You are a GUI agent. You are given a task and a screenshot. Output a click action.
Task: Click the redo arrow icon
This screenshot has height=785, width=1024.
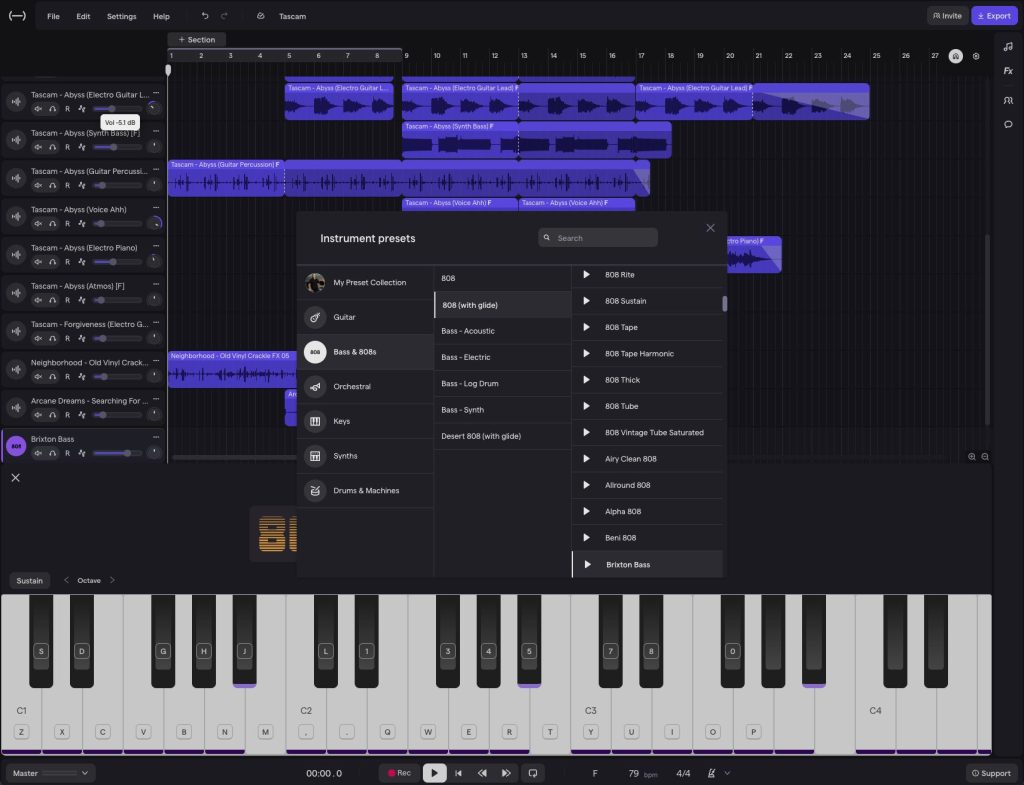click(x=224, y=16)
